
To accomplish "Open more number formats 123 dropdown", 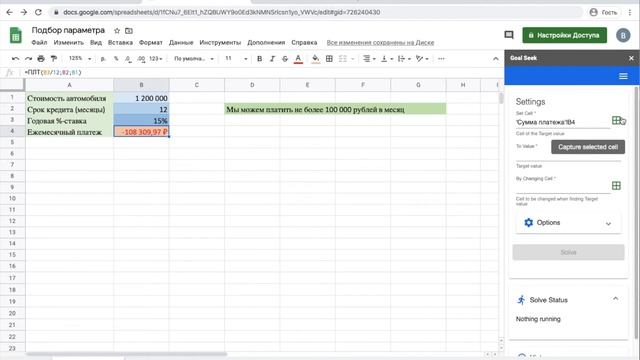I will tap(156, 59).
